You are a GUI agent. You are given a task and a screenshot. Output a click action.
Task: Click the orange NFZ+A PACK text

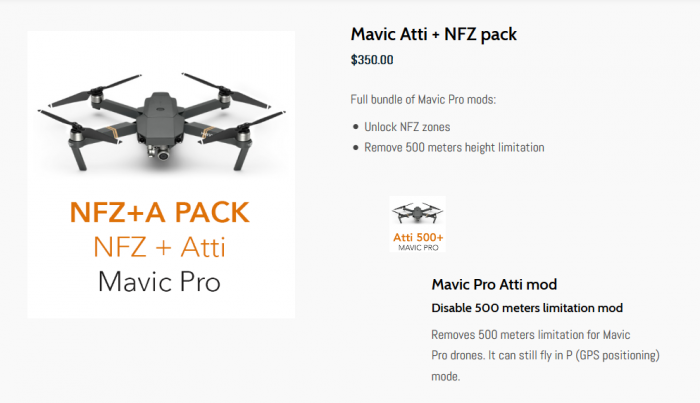160,213
